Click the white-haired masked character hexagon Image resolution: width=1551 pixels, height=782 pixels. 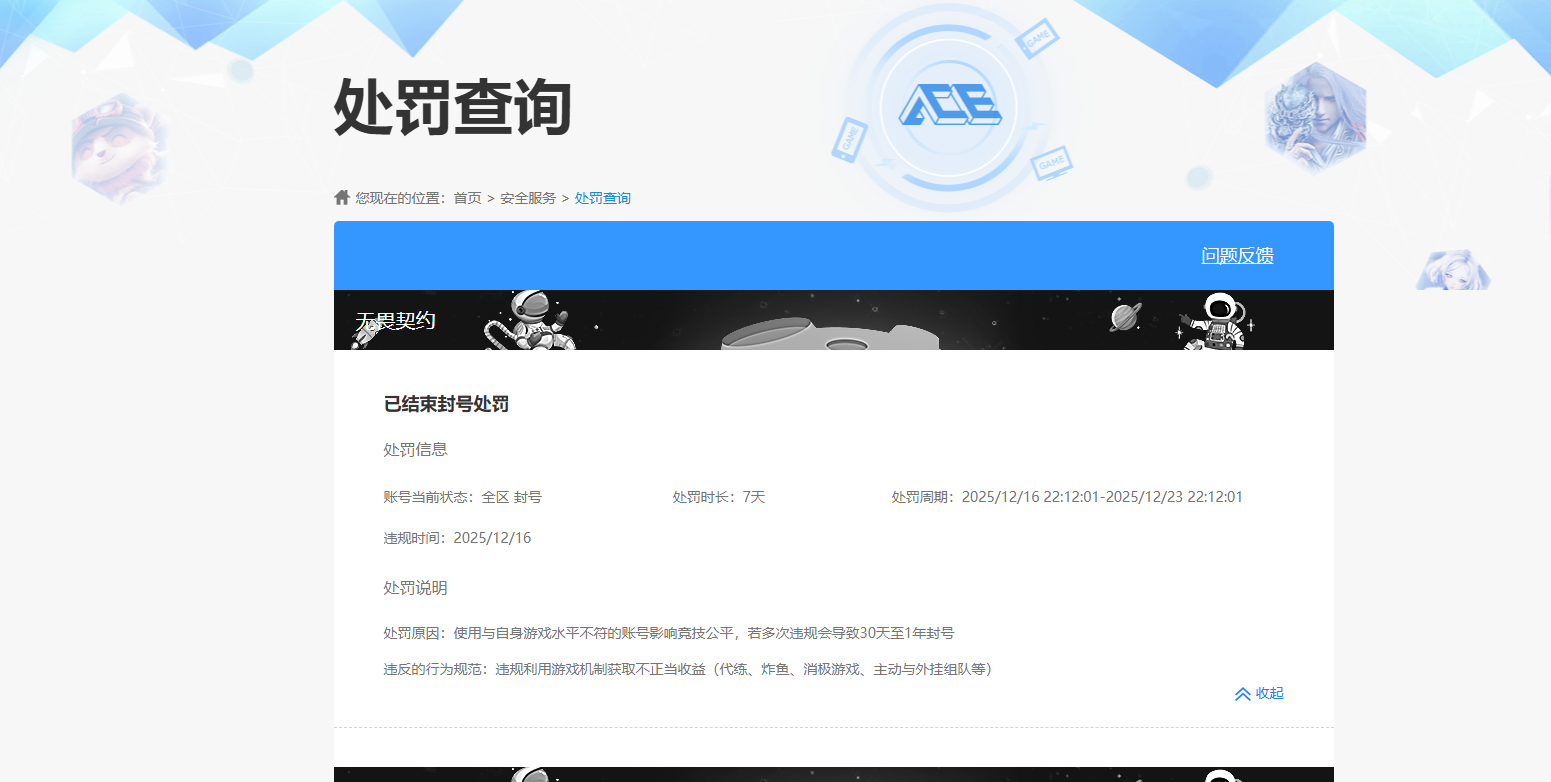pyautogui.click(x=1315, y=118)
